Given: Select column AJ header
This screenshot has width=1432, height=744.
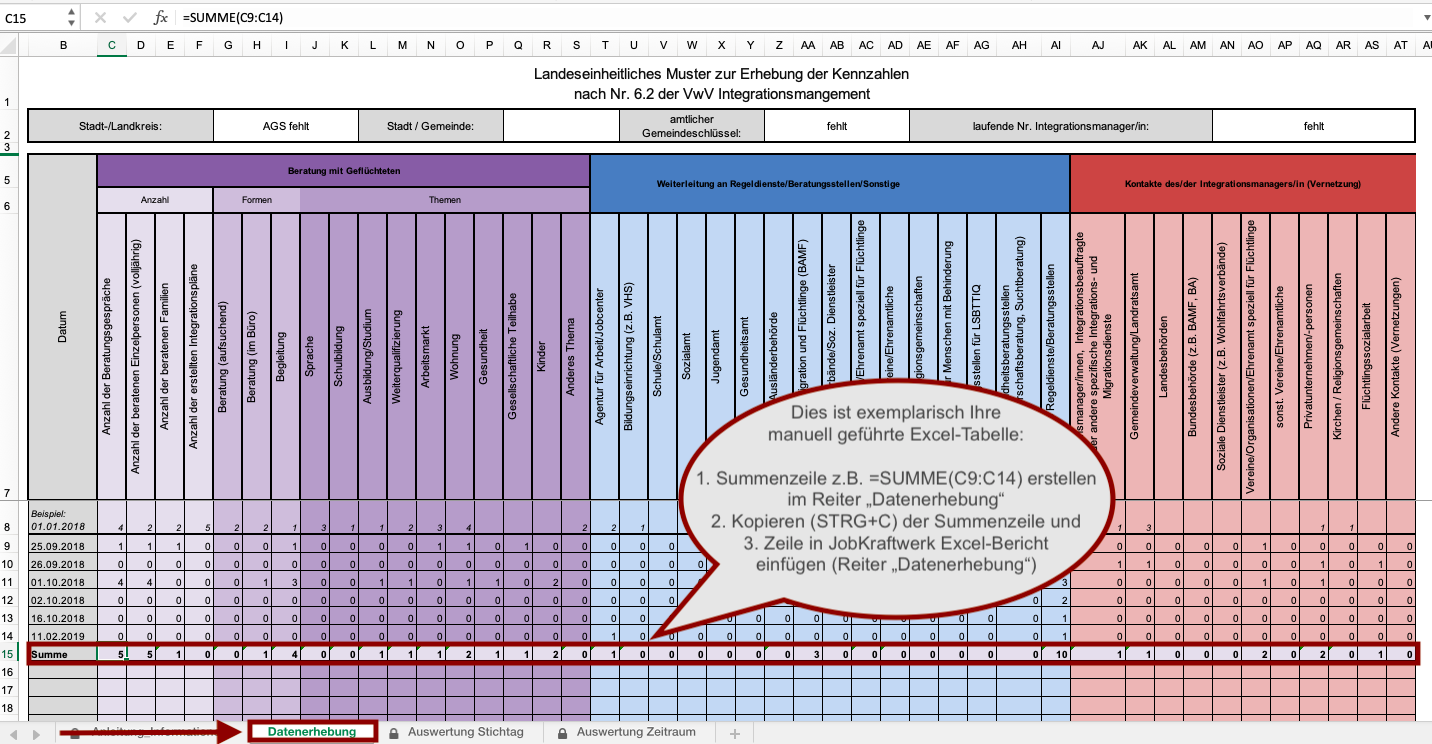Looking at the screenshot, I should pyautogui.click(x=1098, y=45).
